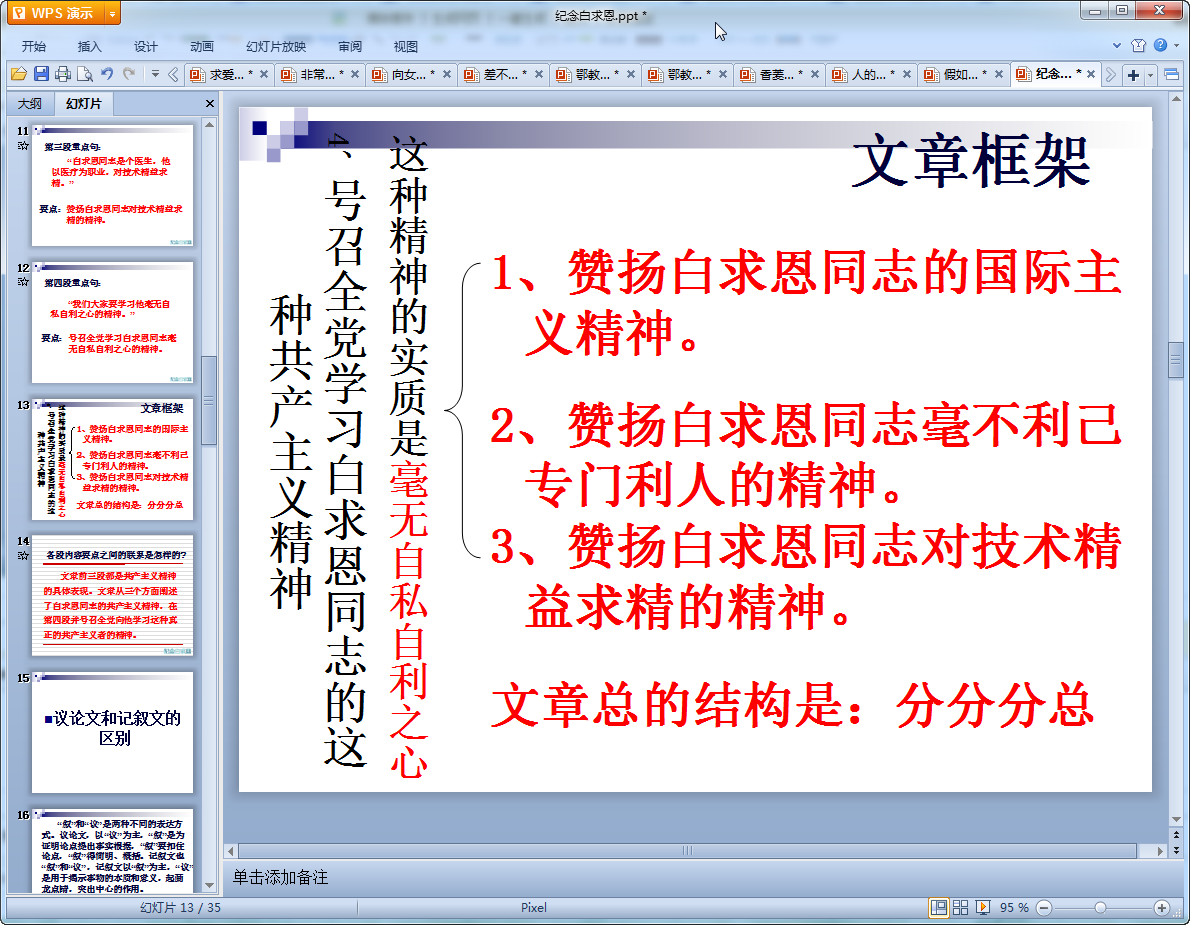Click the text 文章总的结构是：分分分总
The image size is (1190, 925).
792,705
